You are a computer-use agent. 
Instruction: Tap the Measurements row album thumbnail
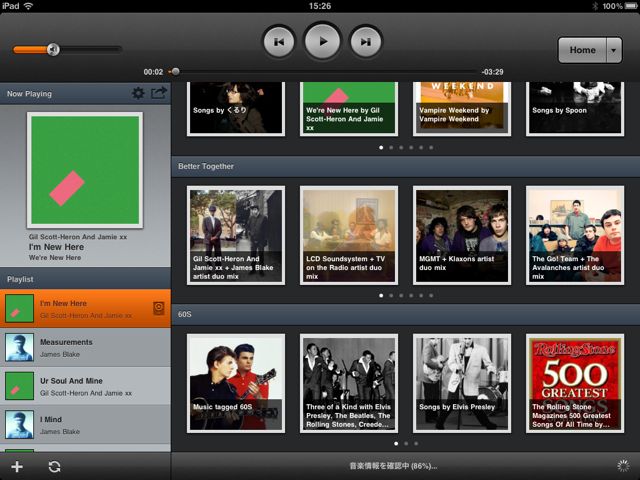[19, 348]
